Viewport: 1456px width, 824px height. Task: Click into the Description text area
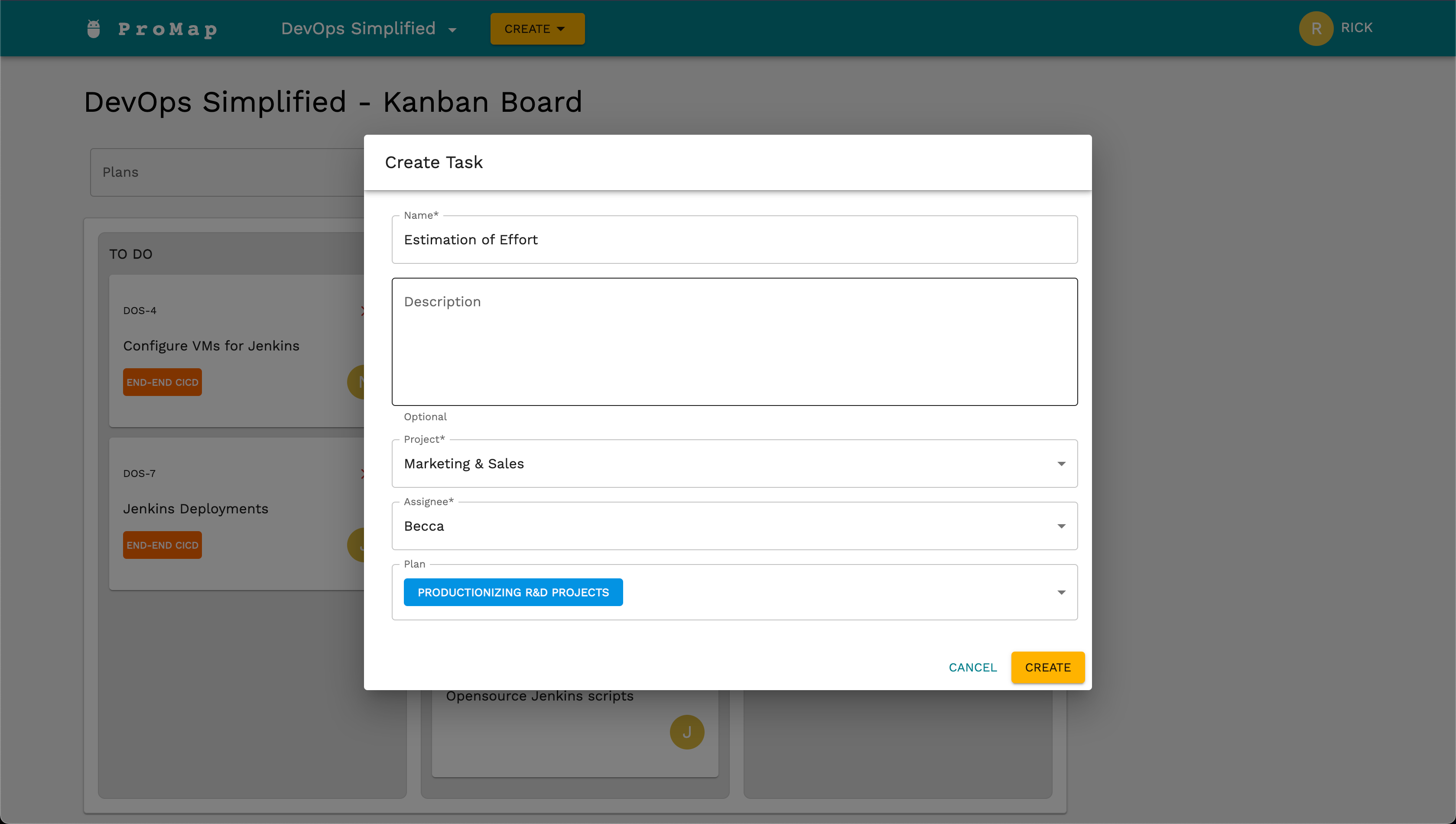(x=734, y=342)
